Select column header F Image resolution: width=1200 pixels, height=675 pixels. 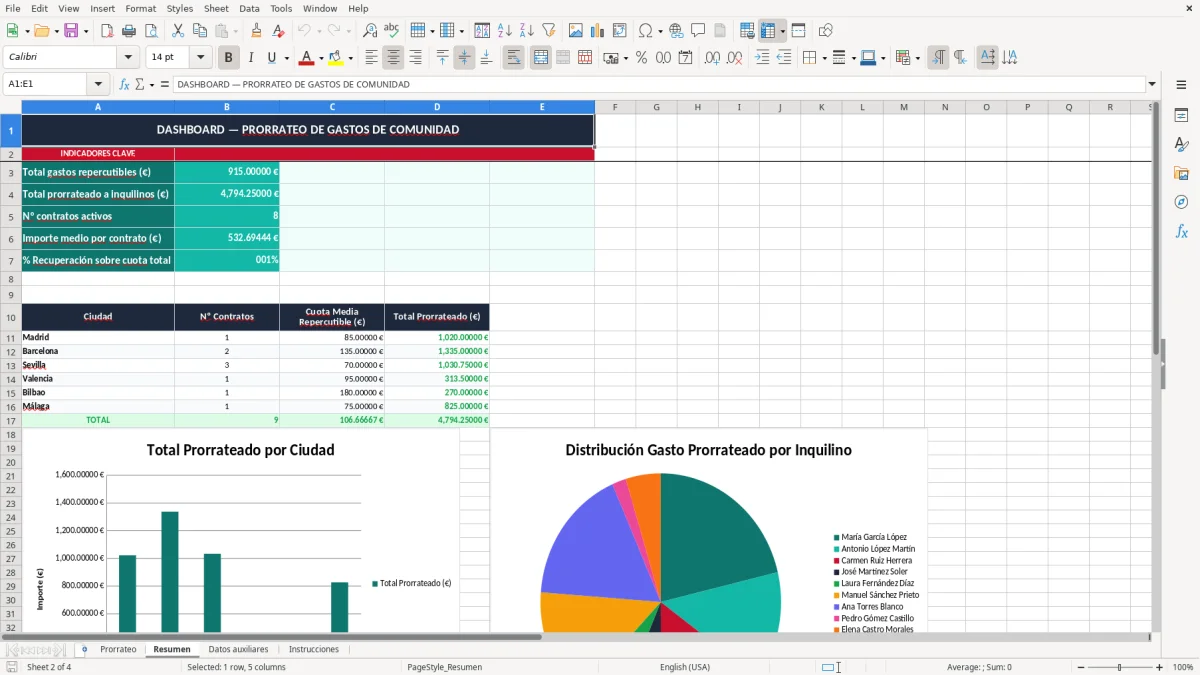pyautogui.click(x=615, y=107)
